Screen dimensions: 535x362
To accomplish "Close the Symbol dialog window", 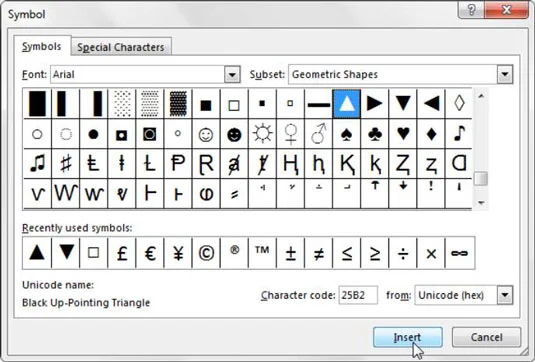I will click(x=507, y=10).
